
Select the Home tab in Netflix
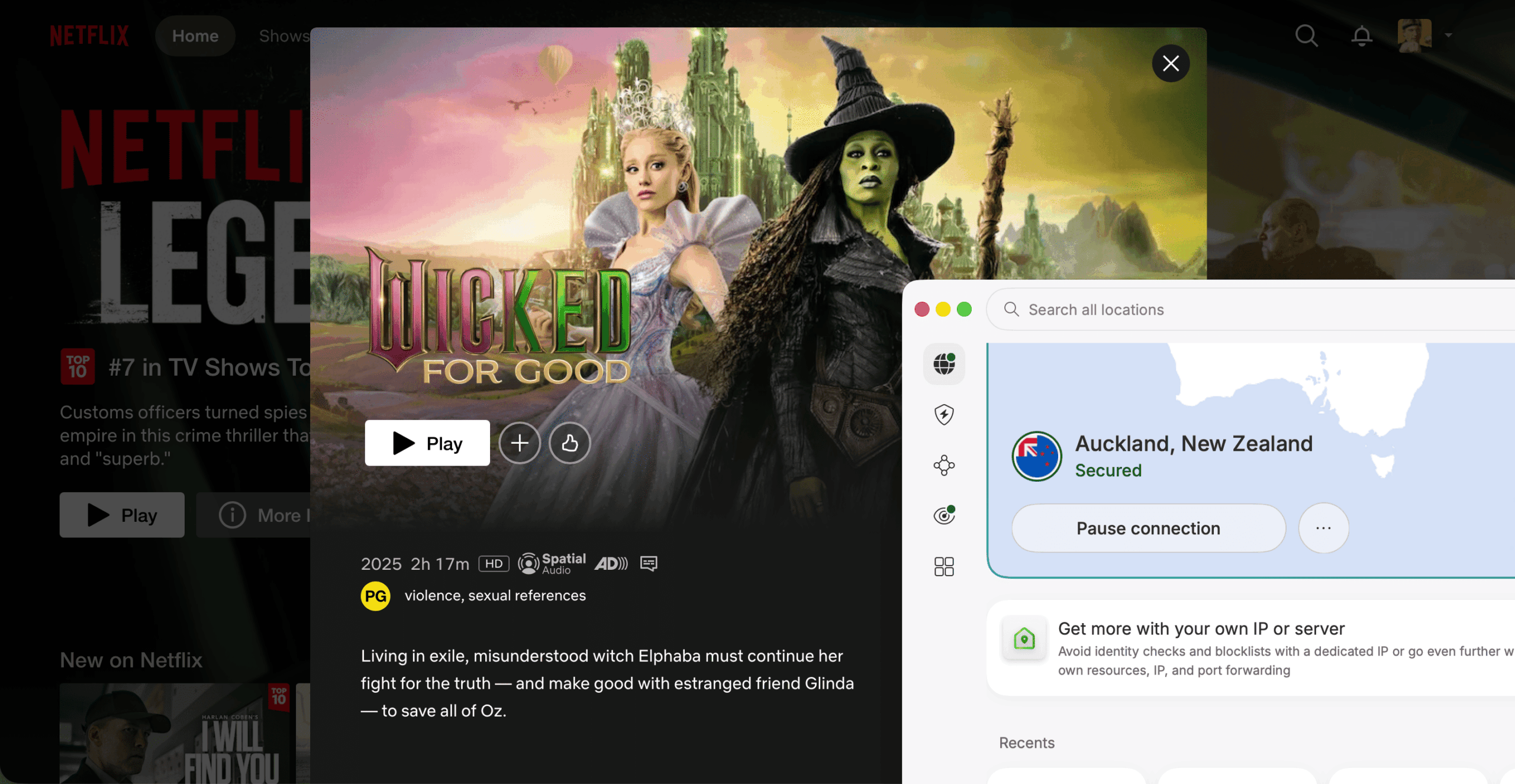point(195,36)
